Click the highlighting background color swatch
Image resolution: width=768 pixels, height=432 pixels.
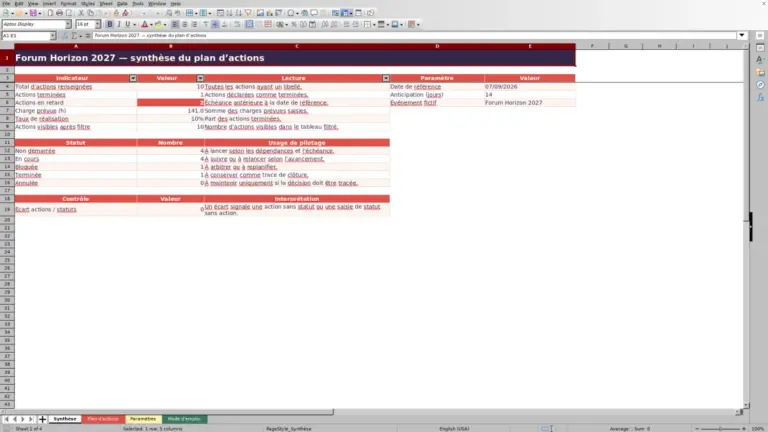point(158,24)
